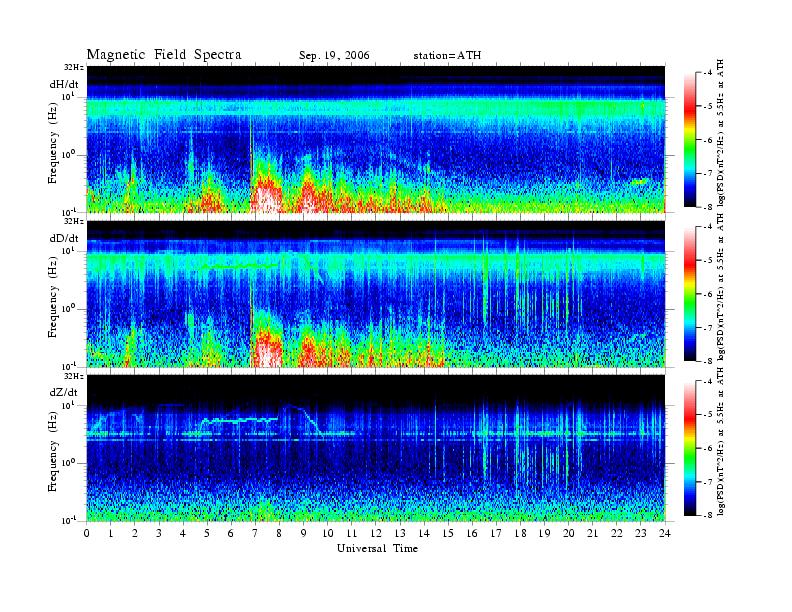Click the hour "2" tick label on the time axis

[x=135, y=533]
